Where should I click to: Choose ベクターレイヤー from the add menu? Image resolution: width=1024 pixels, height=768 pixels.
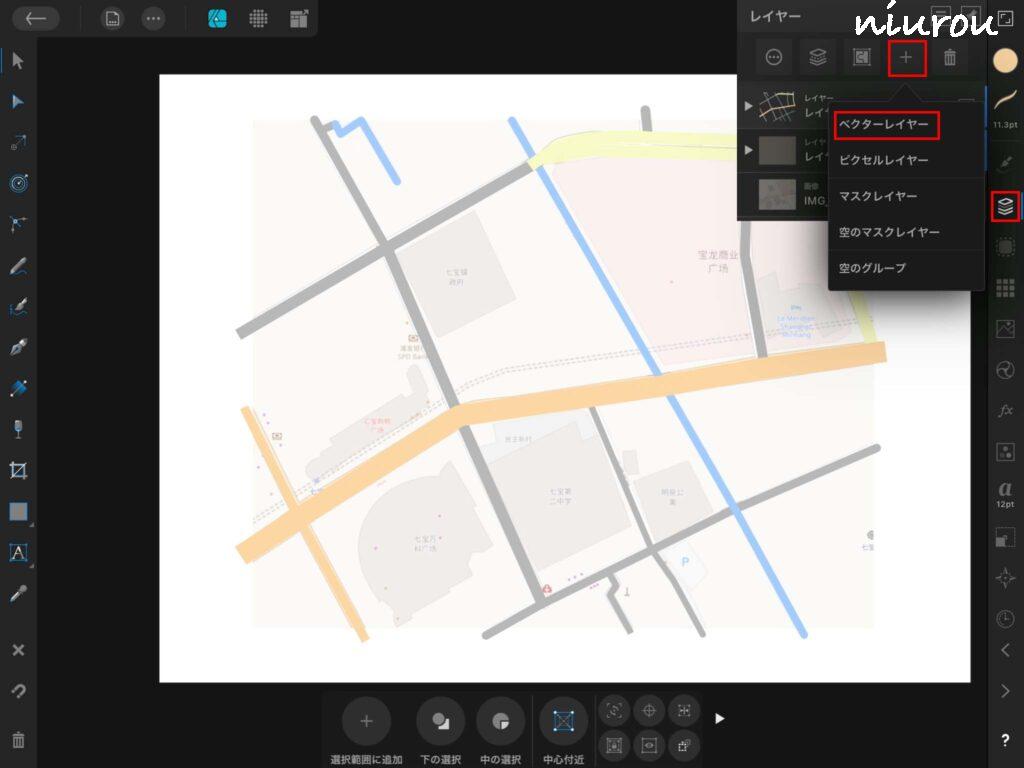point(884,125)
